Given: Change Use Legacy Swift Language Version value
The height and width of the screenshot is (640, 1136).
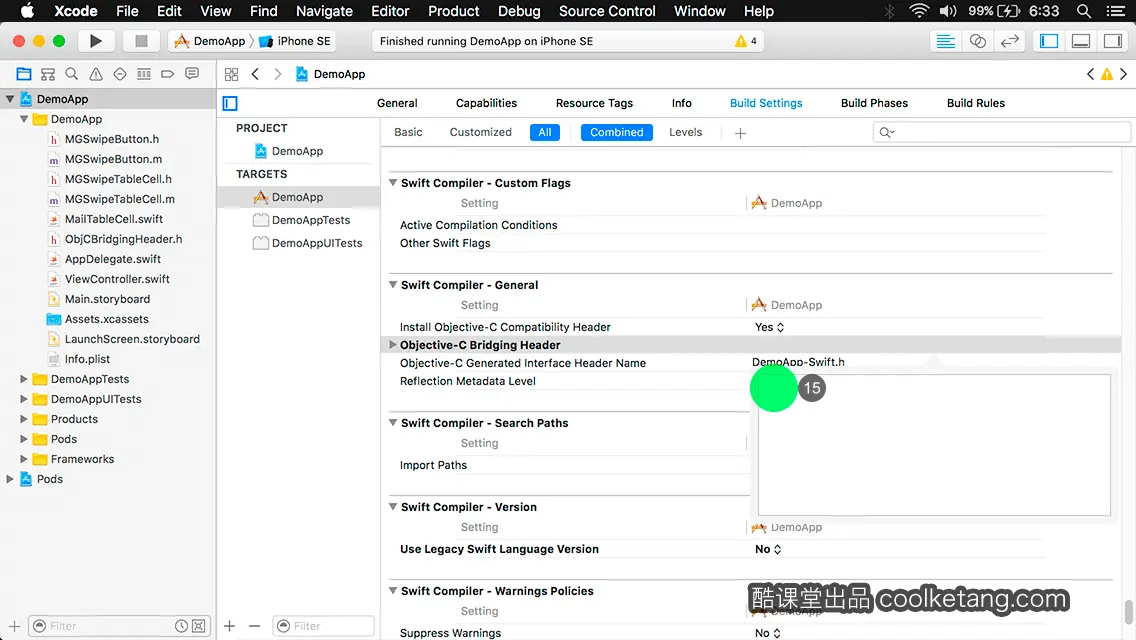Looking at the screenshot, I should (x=768, y=549).
